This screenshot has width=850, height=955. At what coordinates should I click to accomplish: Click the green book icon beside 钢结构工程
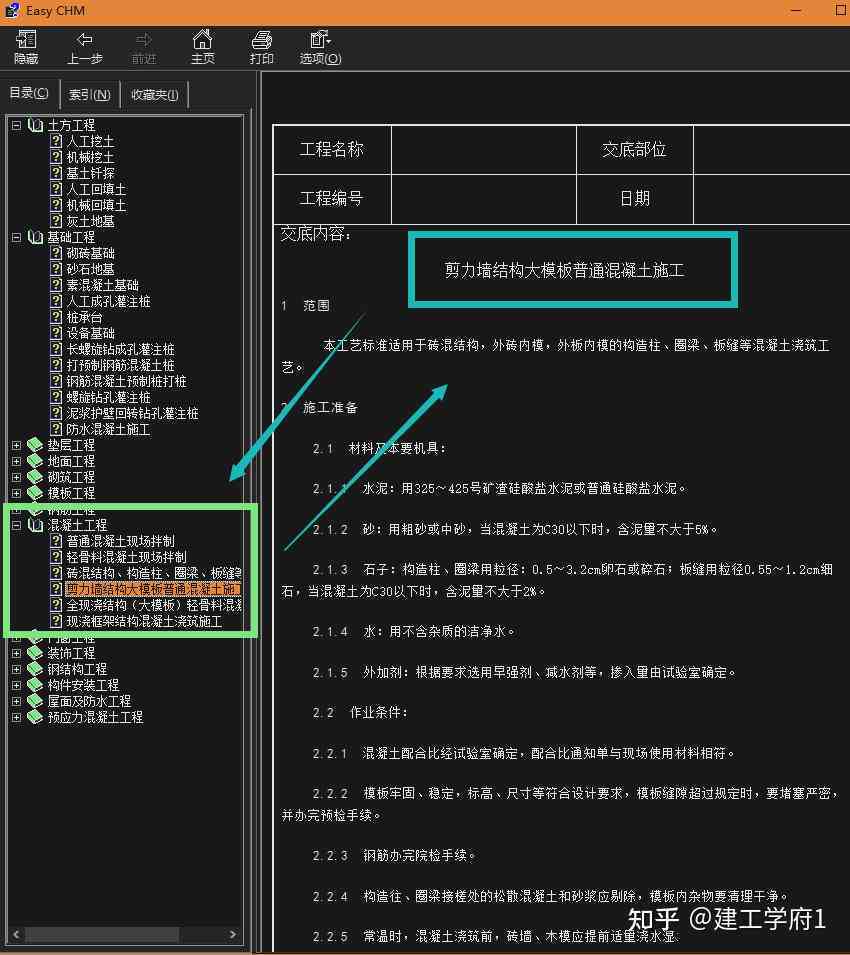pos(35,669)
